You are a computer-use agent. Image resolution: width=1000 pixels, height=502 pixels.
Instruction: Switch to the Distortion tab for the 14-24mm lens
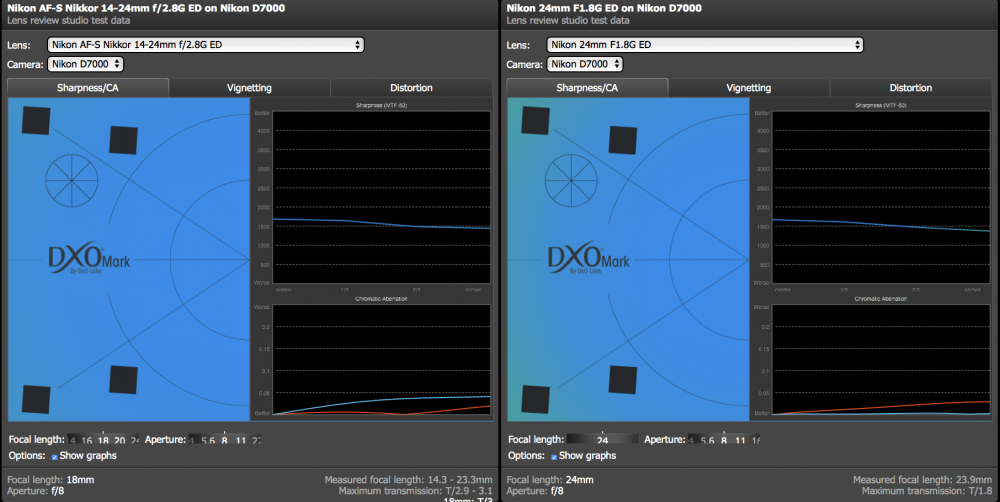point(411,88)
